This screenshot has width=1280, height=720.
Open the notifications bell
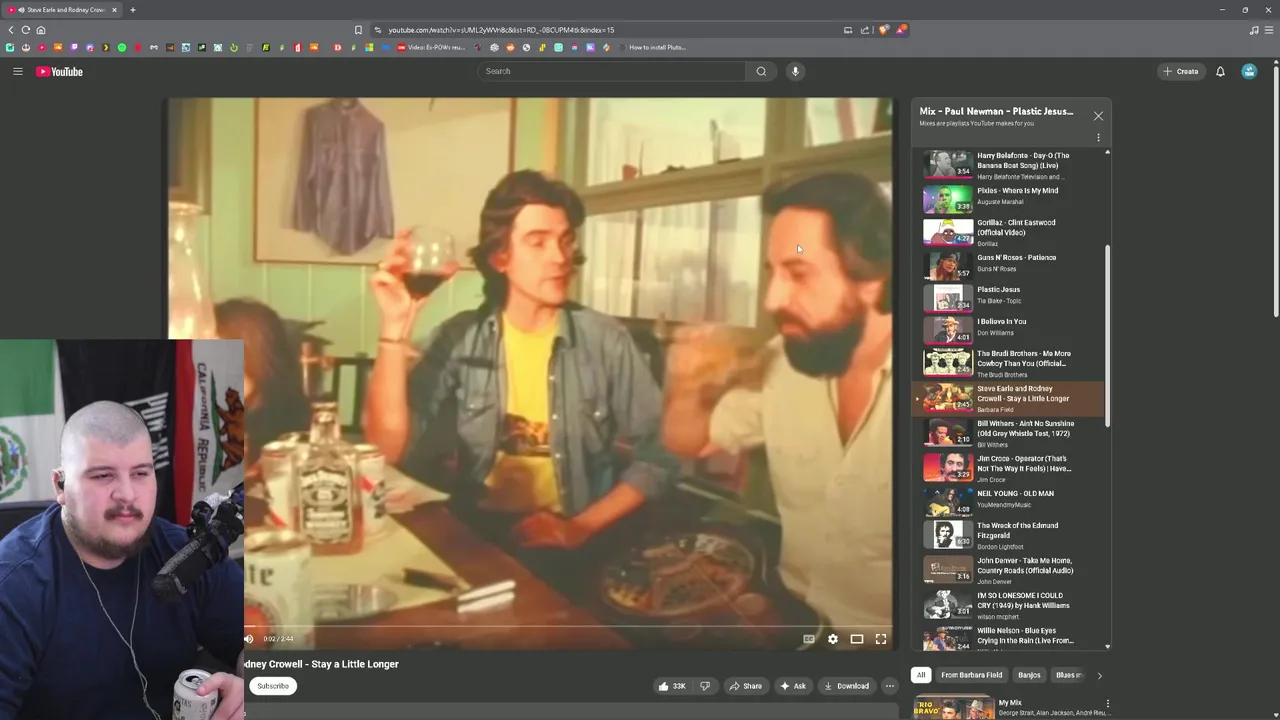click(1220, 71)
